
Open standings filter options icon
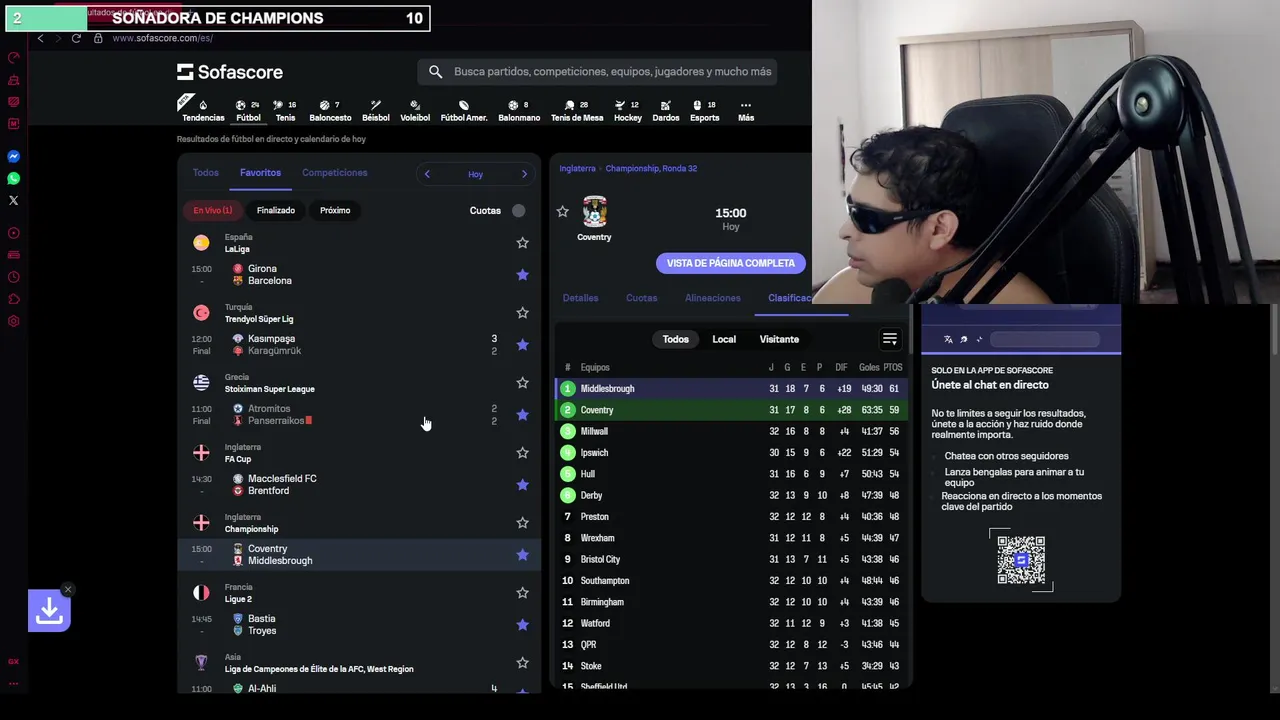click(890, 339)
